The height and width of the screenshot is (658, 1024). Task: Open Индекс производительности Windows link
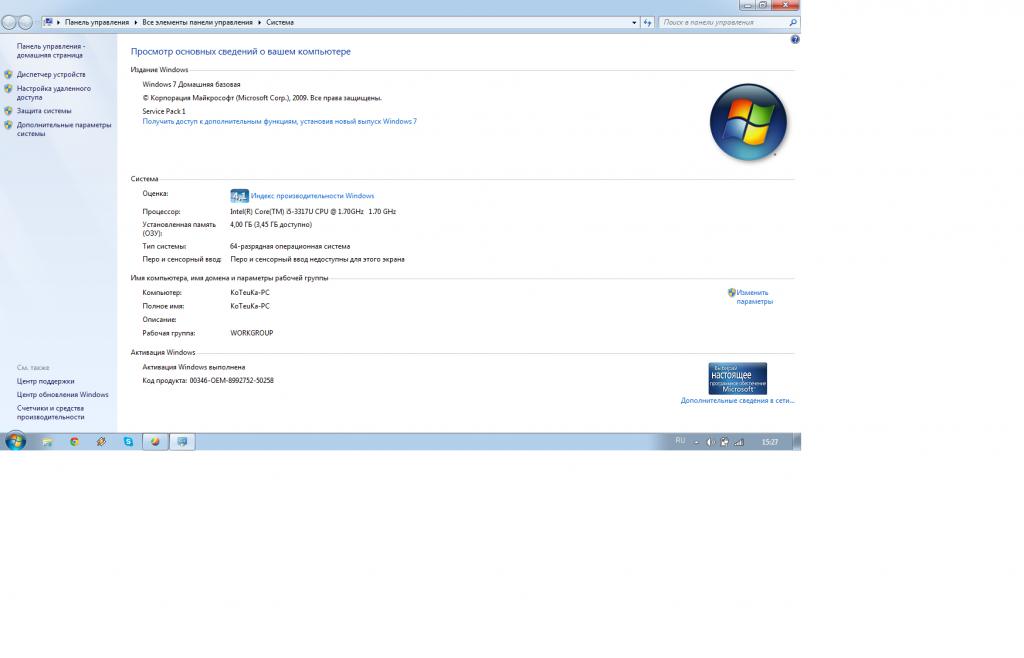click(312, 196)
